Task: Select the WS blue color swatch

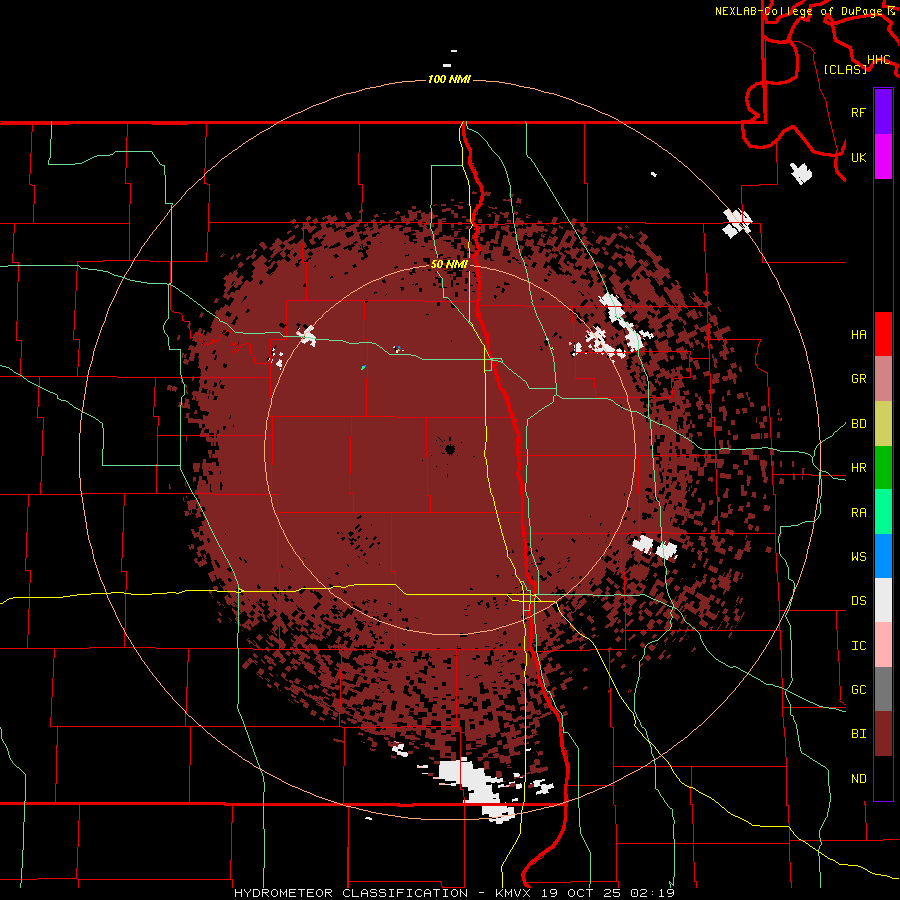Action: point(883,556)
